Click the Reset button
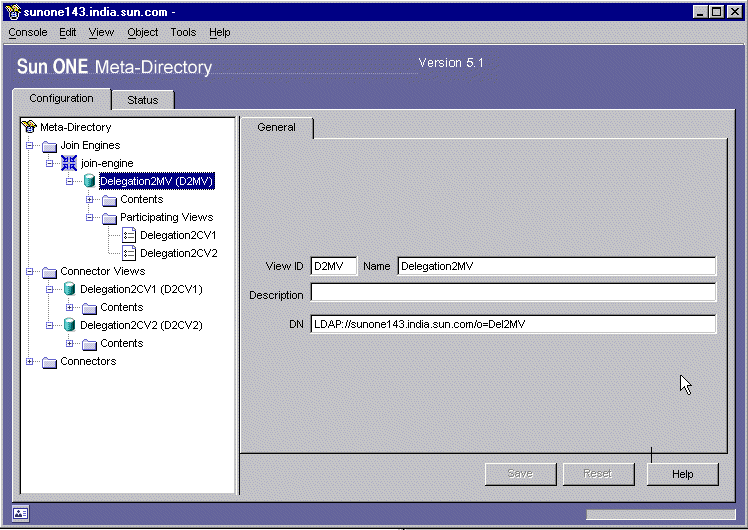Viewport: 748px width, 530px height. coord(598,474)
